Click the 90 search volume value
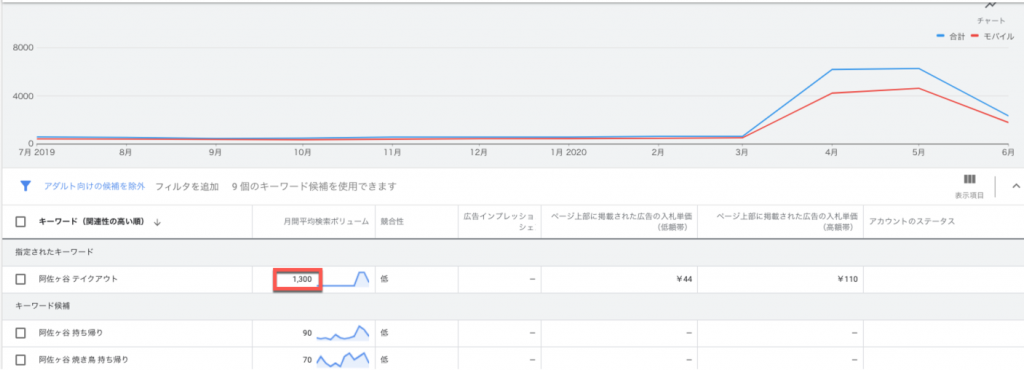Screen dimensions: 1024x370 coord(307,333)
